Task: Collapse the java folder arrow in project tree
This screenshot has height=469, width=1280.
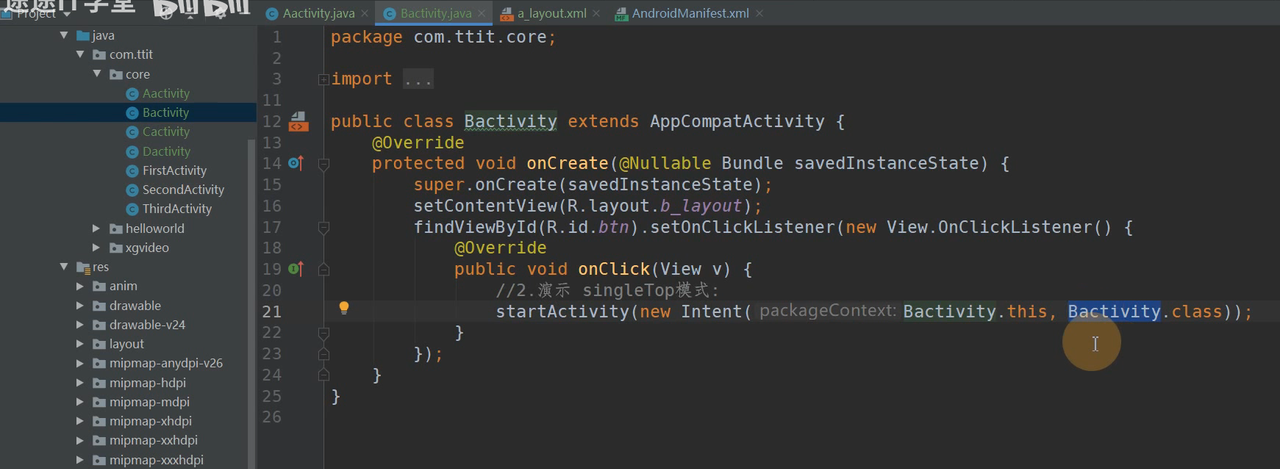Action: [64, 35]
